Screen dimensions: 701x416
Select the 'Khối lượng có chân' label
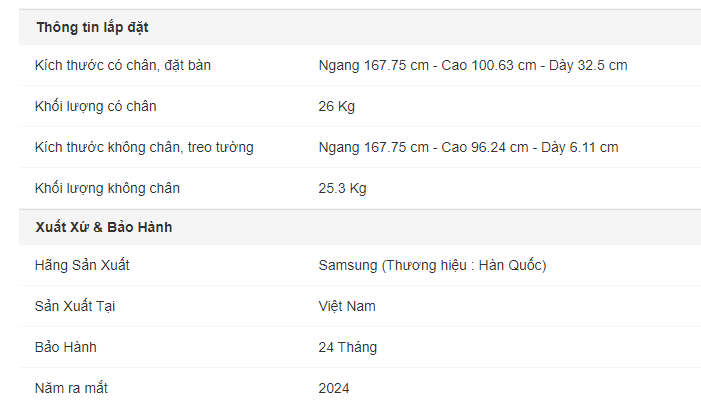96,106
